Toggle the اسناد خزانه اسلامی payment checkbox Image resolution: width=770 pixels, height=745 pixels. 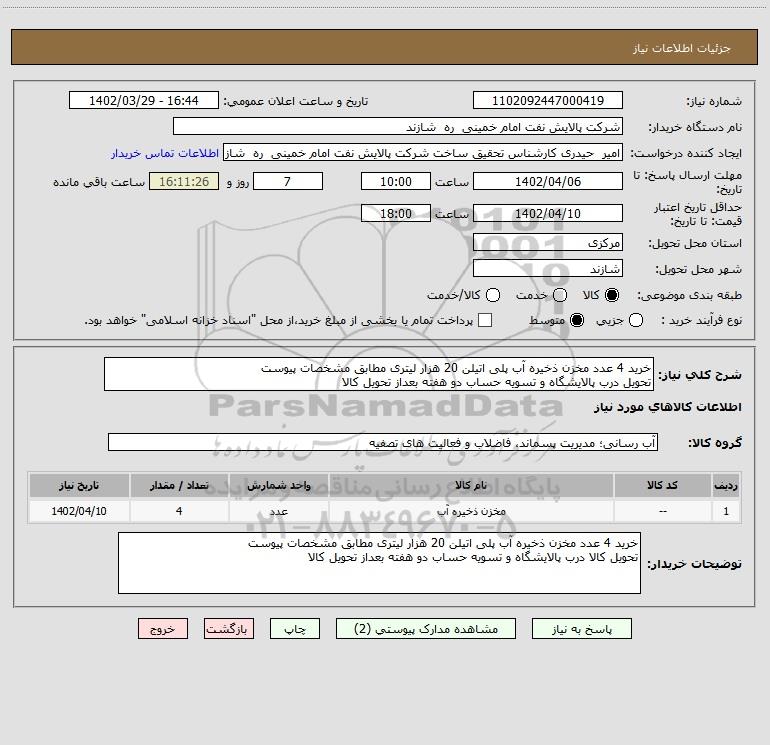(485, 320)
